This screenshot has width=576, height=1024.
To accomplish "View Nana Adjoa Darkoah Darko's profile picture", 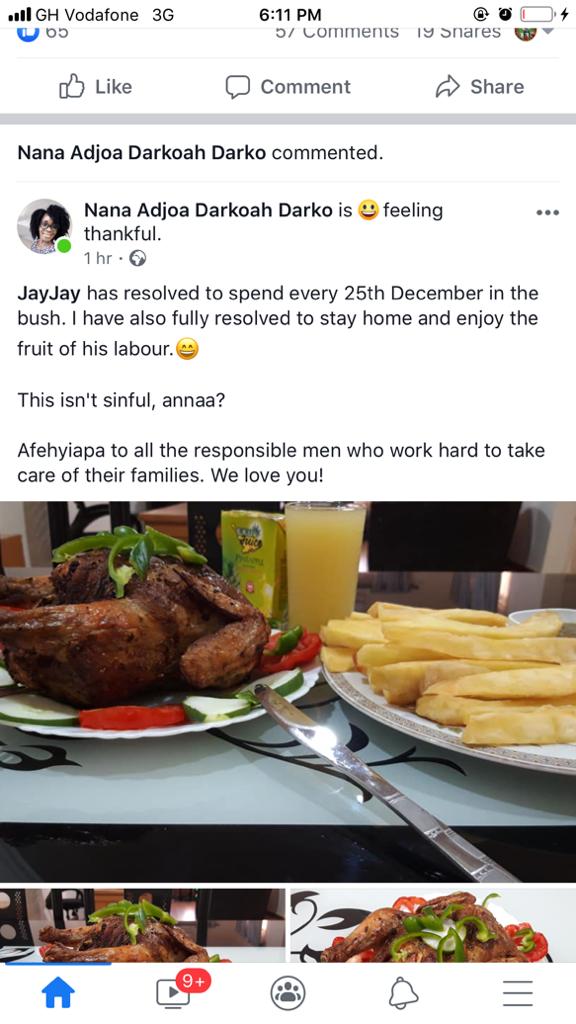I will tap(44, 226).
